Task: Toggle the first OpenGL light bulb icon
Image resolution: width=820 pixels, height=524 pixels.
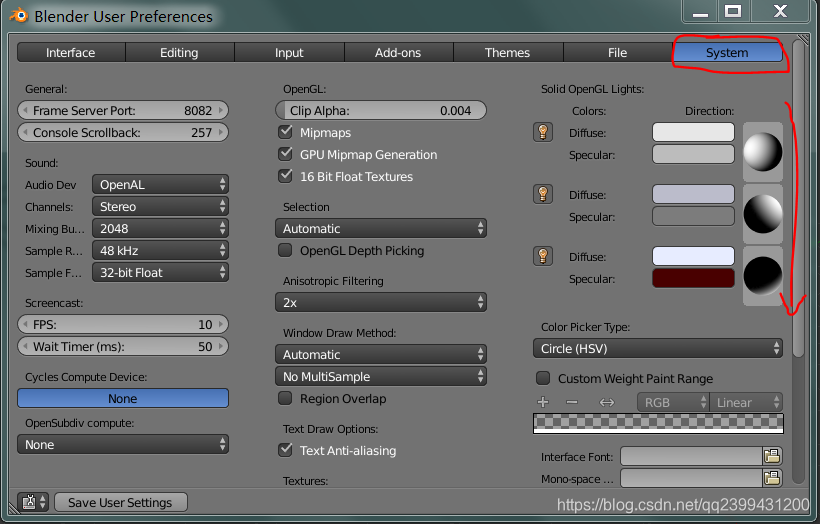Action: [x=543, y=132]
